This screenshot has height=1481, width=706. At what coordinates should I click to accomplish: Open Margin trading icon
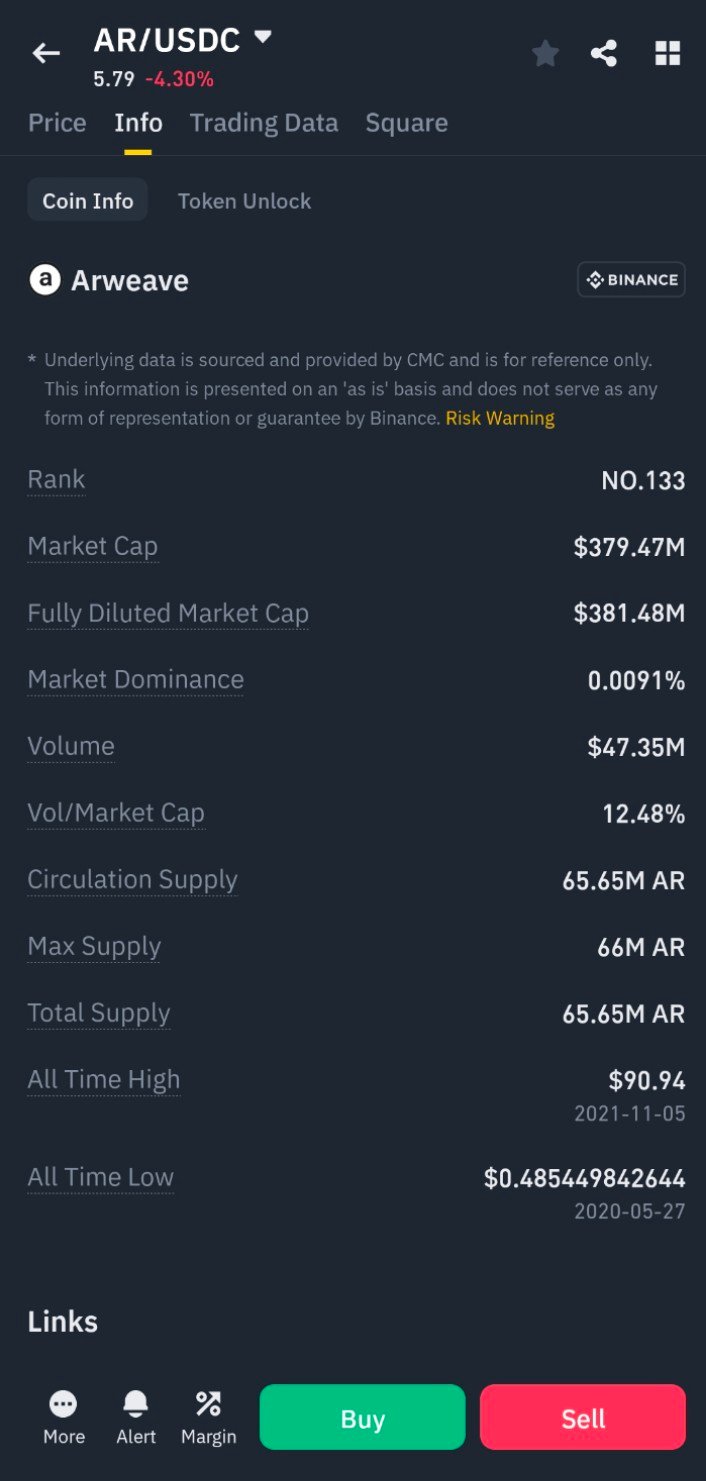pyautogui.click(x=208, y=1417)
